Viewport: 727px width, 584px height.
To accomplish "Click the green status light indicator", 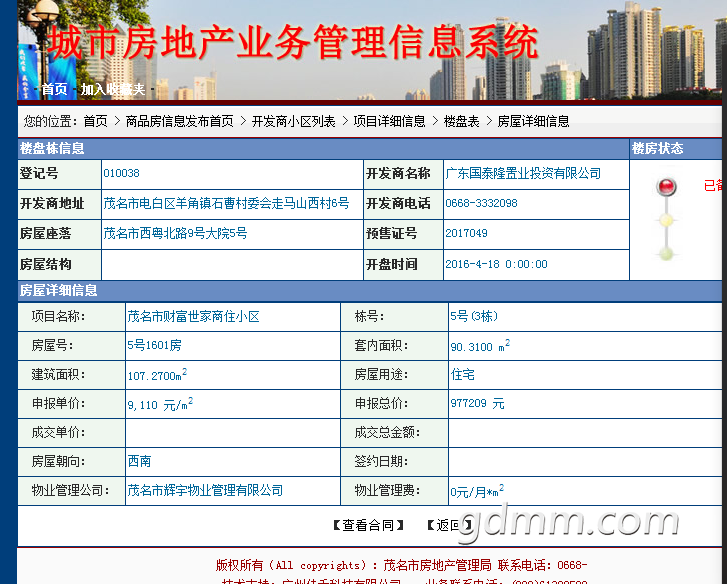I will point(667,254).
